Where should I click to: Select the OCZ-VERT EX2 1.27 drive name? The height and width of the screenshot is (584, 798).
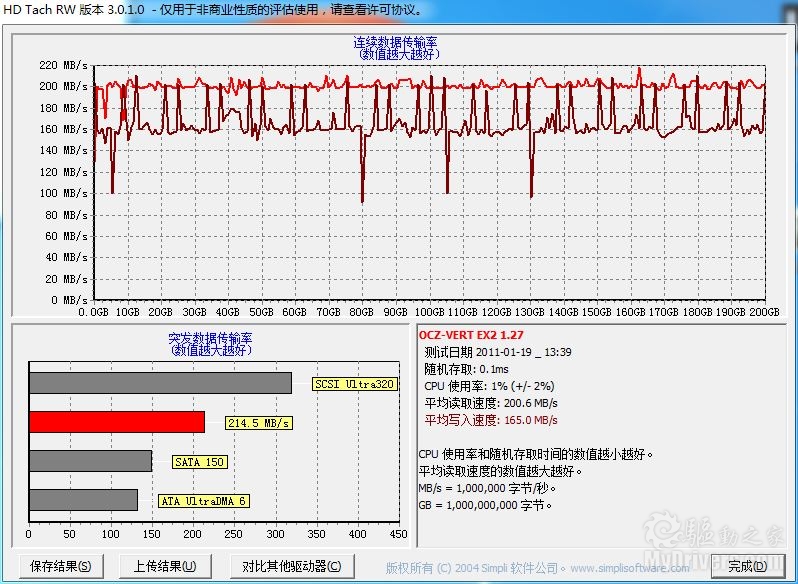(x=471, y=335)
